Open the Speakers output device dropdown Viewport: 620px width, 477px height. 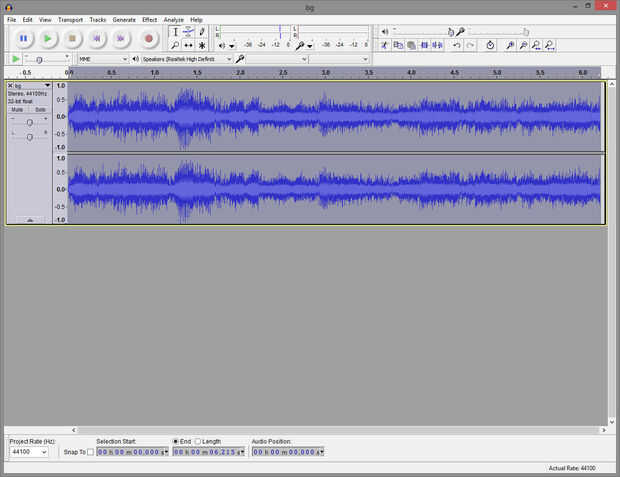187,59
